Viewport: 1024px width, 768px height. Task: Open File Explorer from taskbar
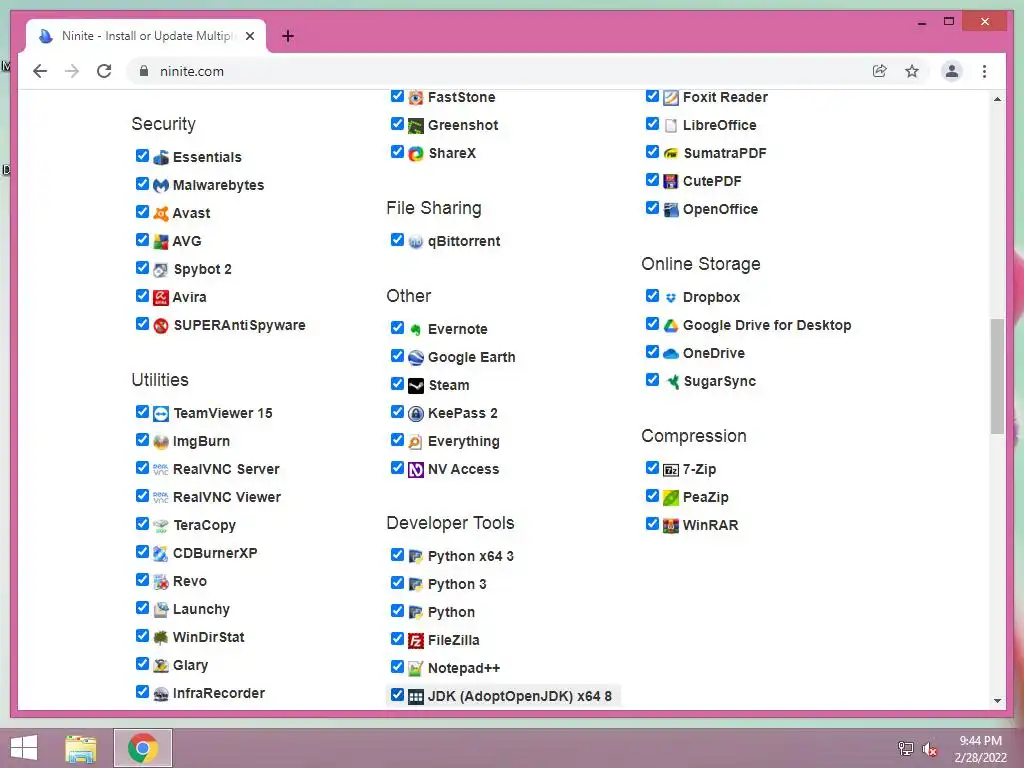coord(81,748)
